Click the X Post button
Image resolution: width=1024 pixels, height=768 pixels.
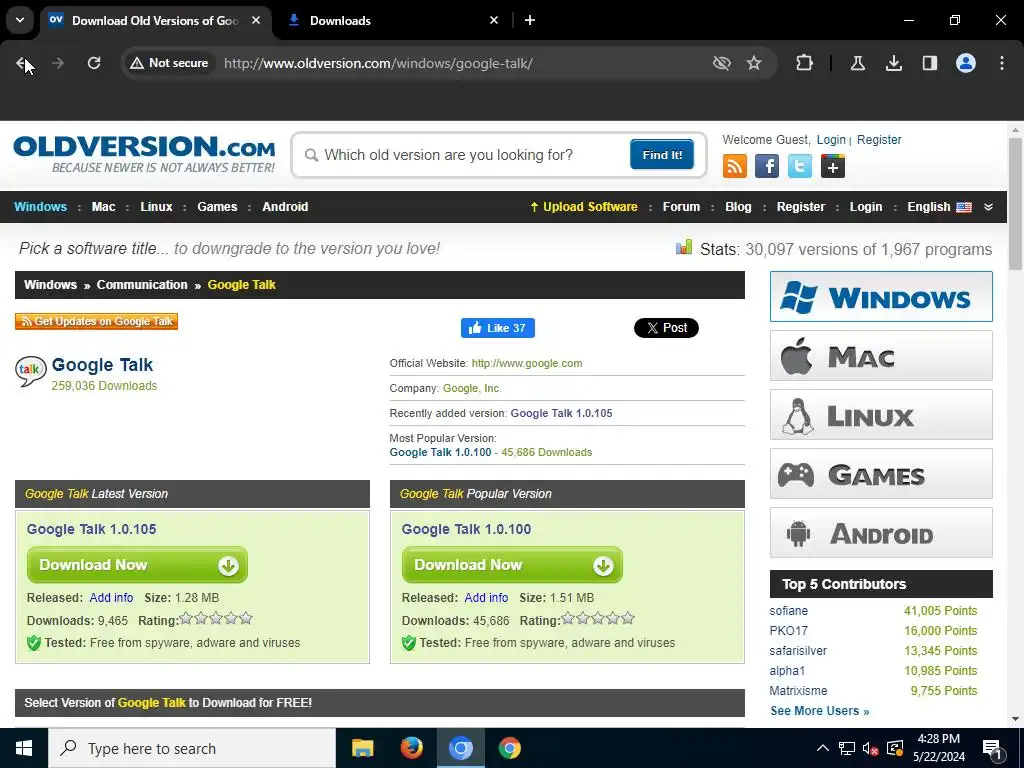click(666, 328)
